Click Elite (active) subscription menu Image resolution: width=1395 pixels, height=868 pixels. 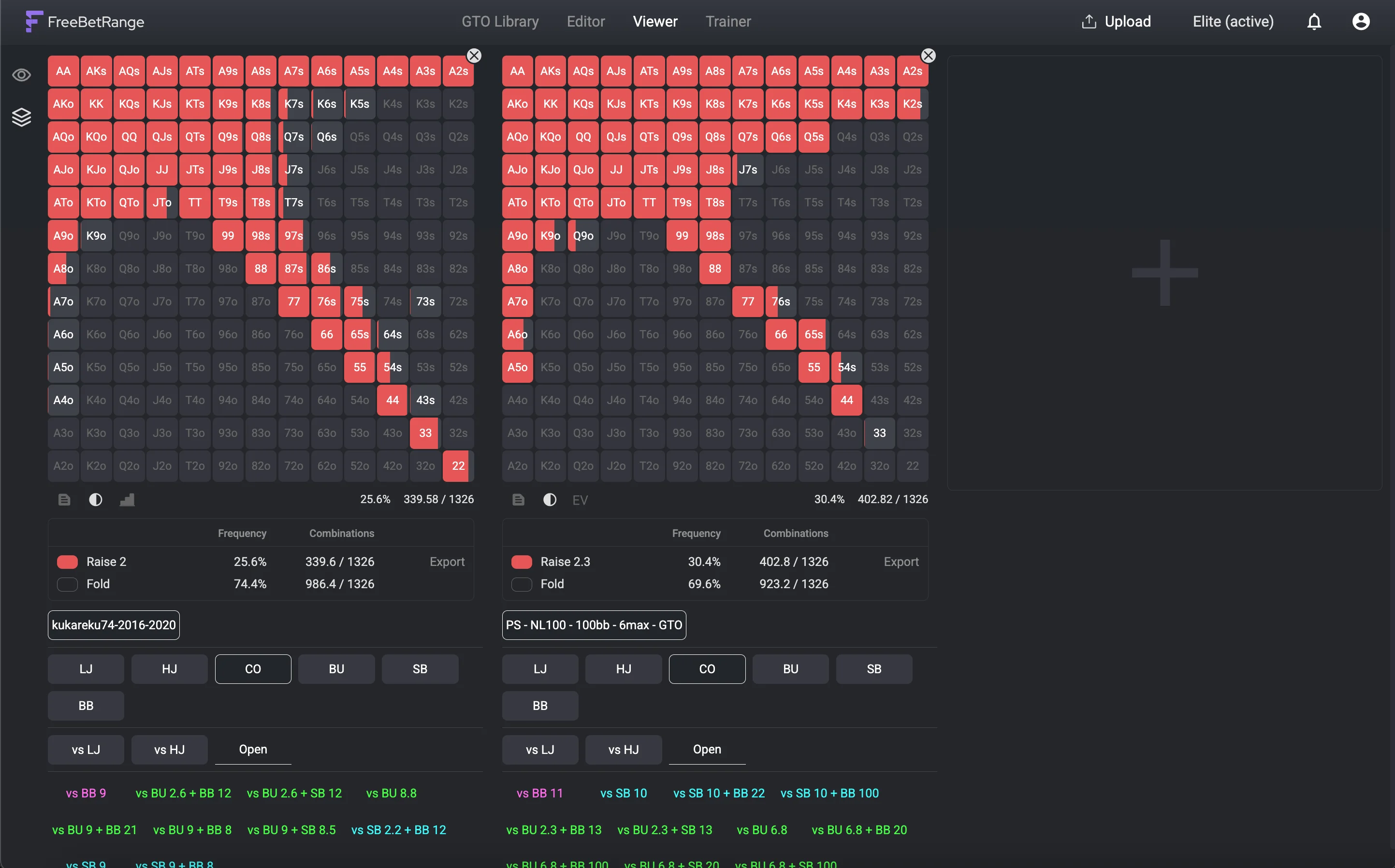tap(1233, 22)
